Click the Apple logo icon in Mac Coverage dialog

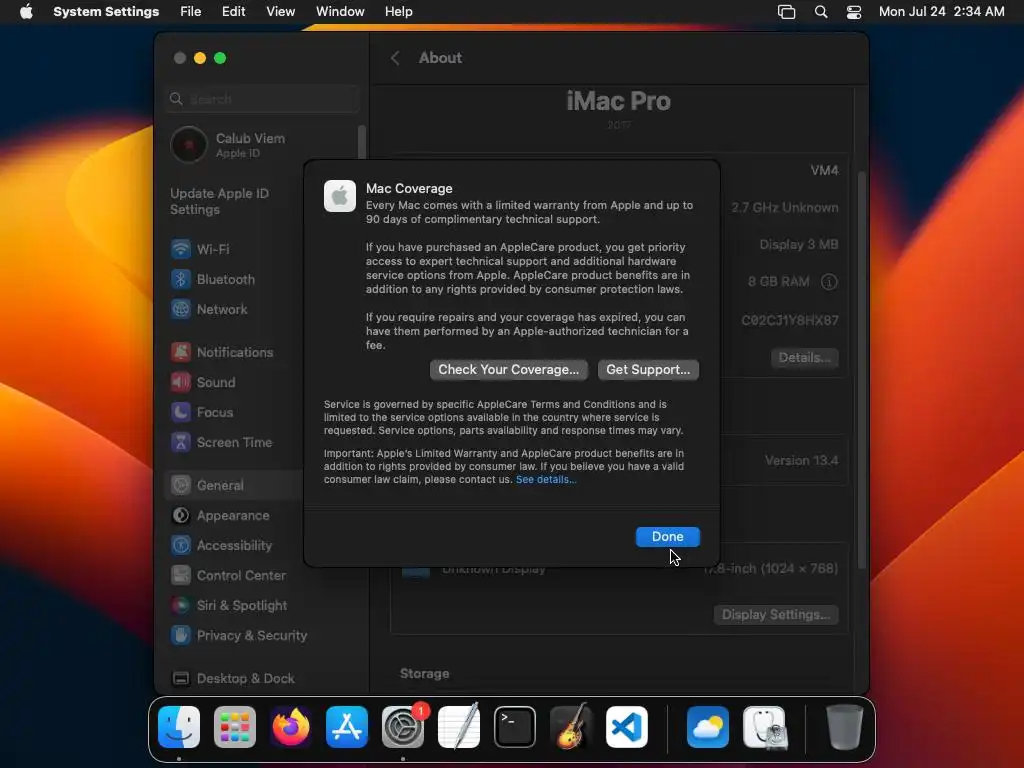pyautogui.click(x=340, y=196)
